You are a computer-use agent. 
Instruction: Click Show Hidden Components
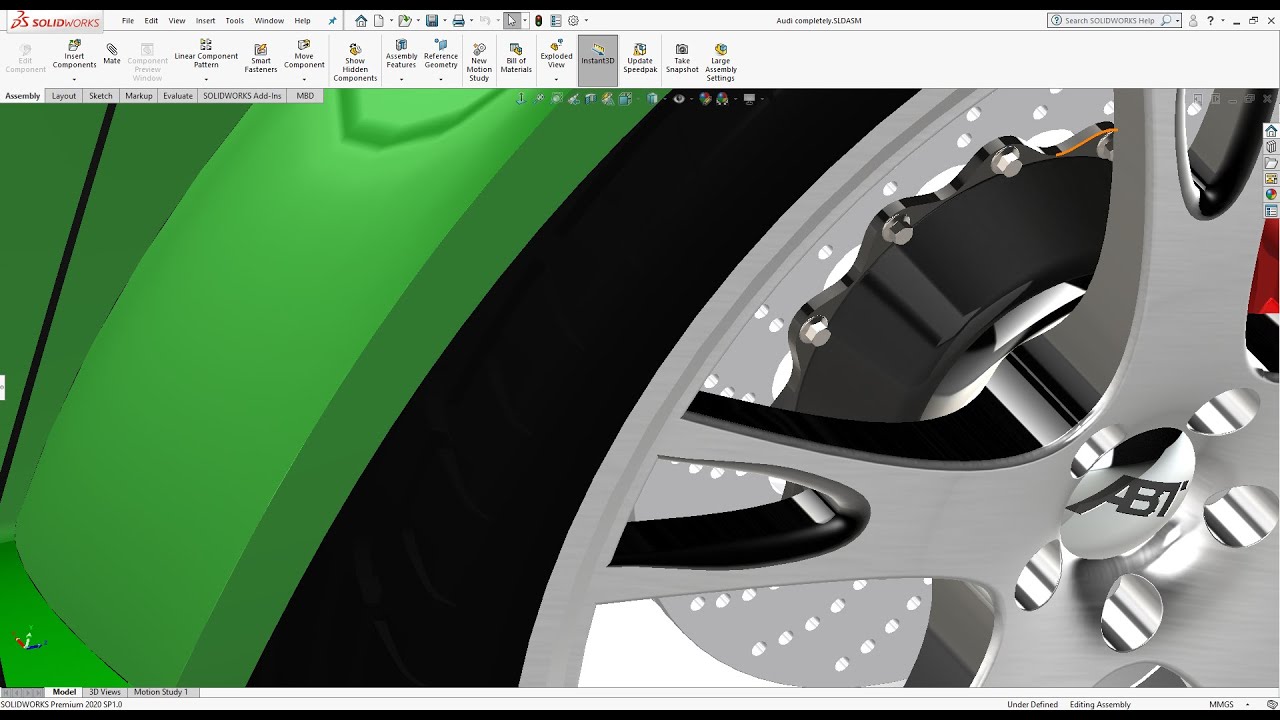(x=355, y=62)
